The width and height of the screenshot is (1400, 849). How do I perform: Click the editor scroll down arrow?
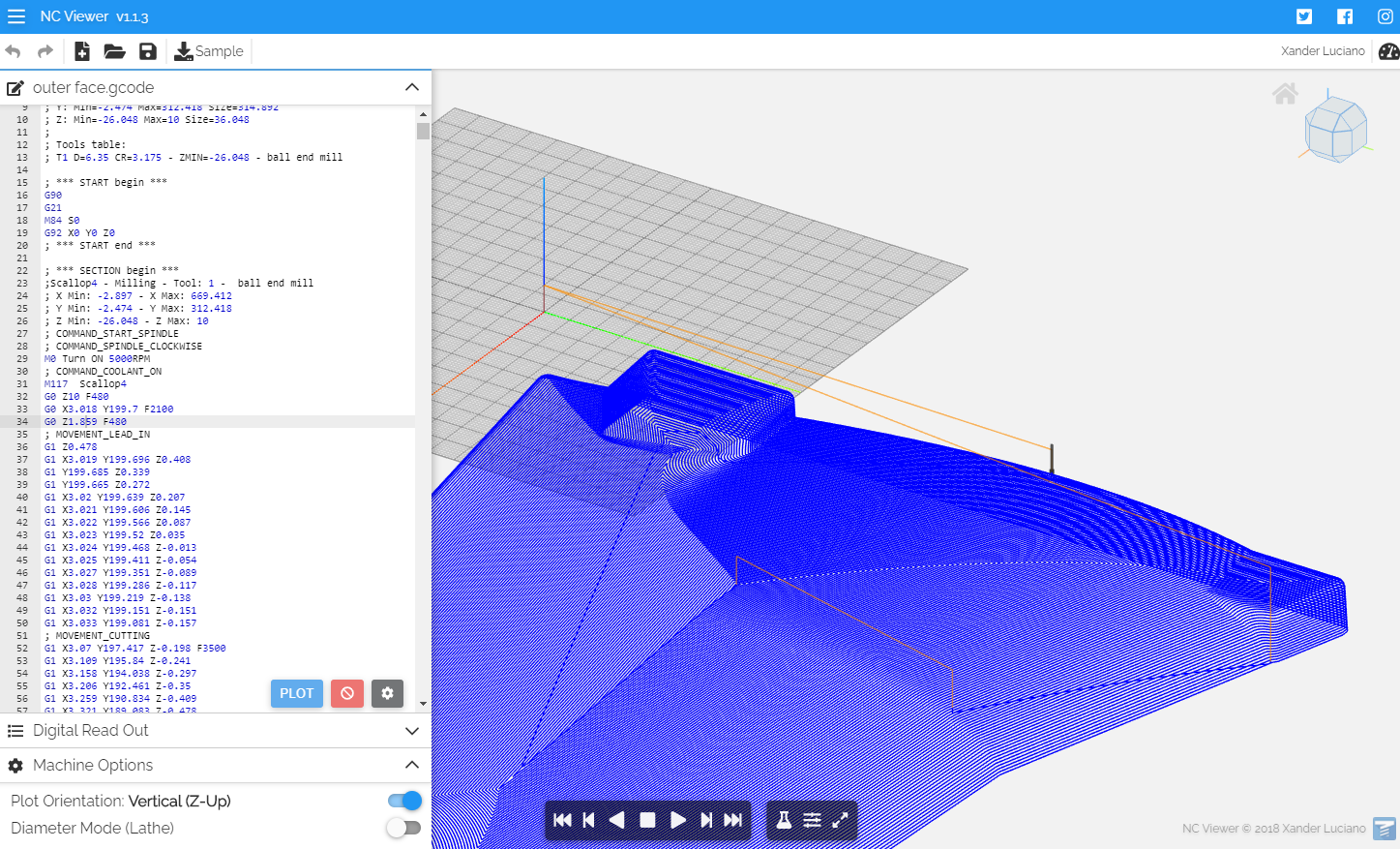click(x=423, y=704)
